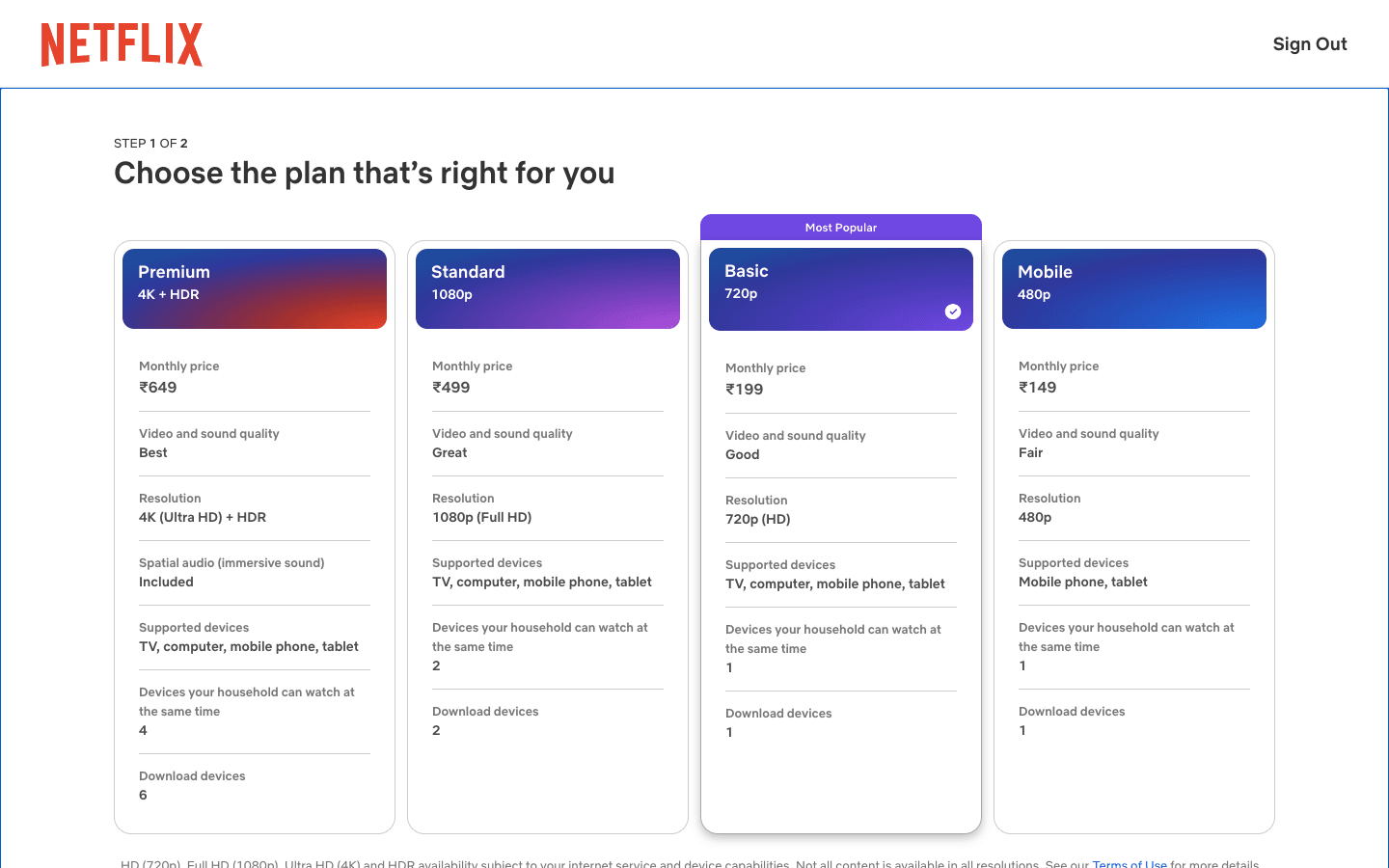Click the Standard 1080p (Full HD) resolution row
1389x868 pixels.
click(x=548, y=508)
